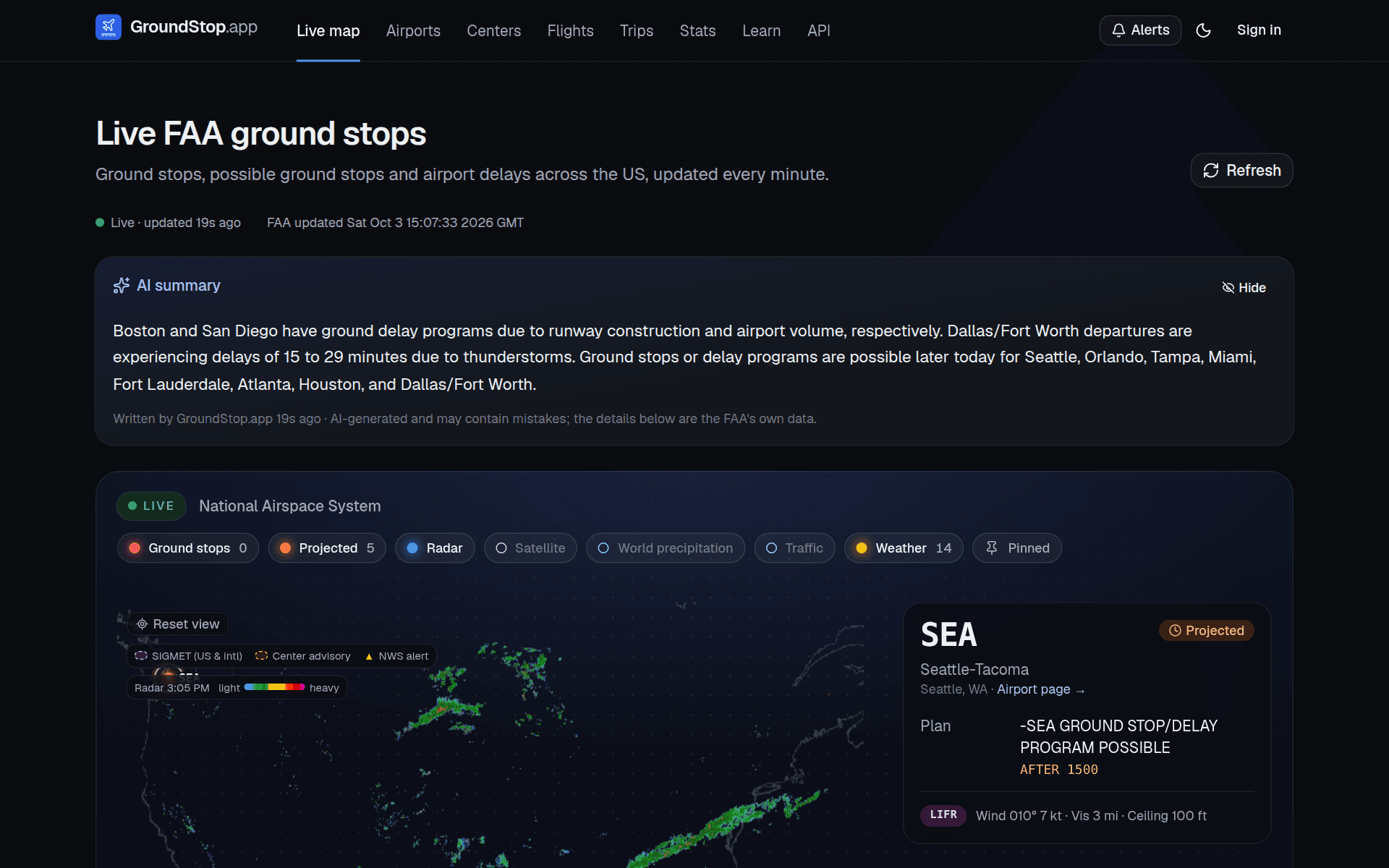Screen dimensions: 1389x868
Task: Click 'FAA updated Sat Oct 3' timestamp
Action: pyautogui.click(x=395, y=223)
